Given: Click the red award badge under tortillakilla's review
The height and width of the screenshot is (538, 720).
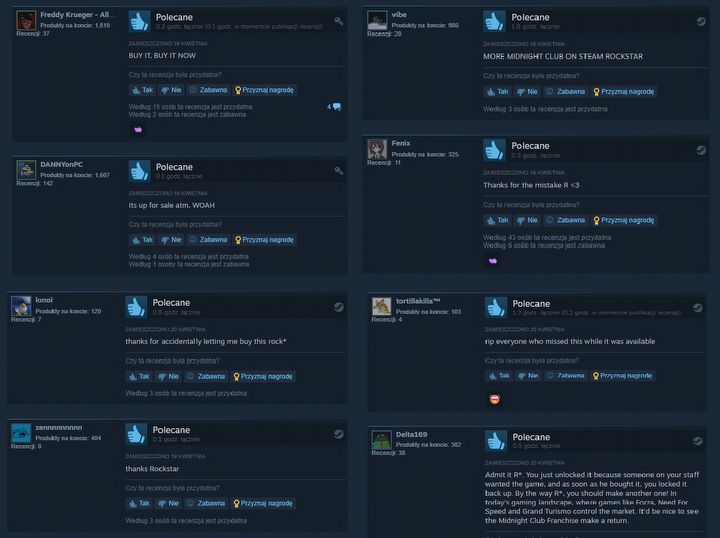Looking at the screenshot, I should (495, 399).
